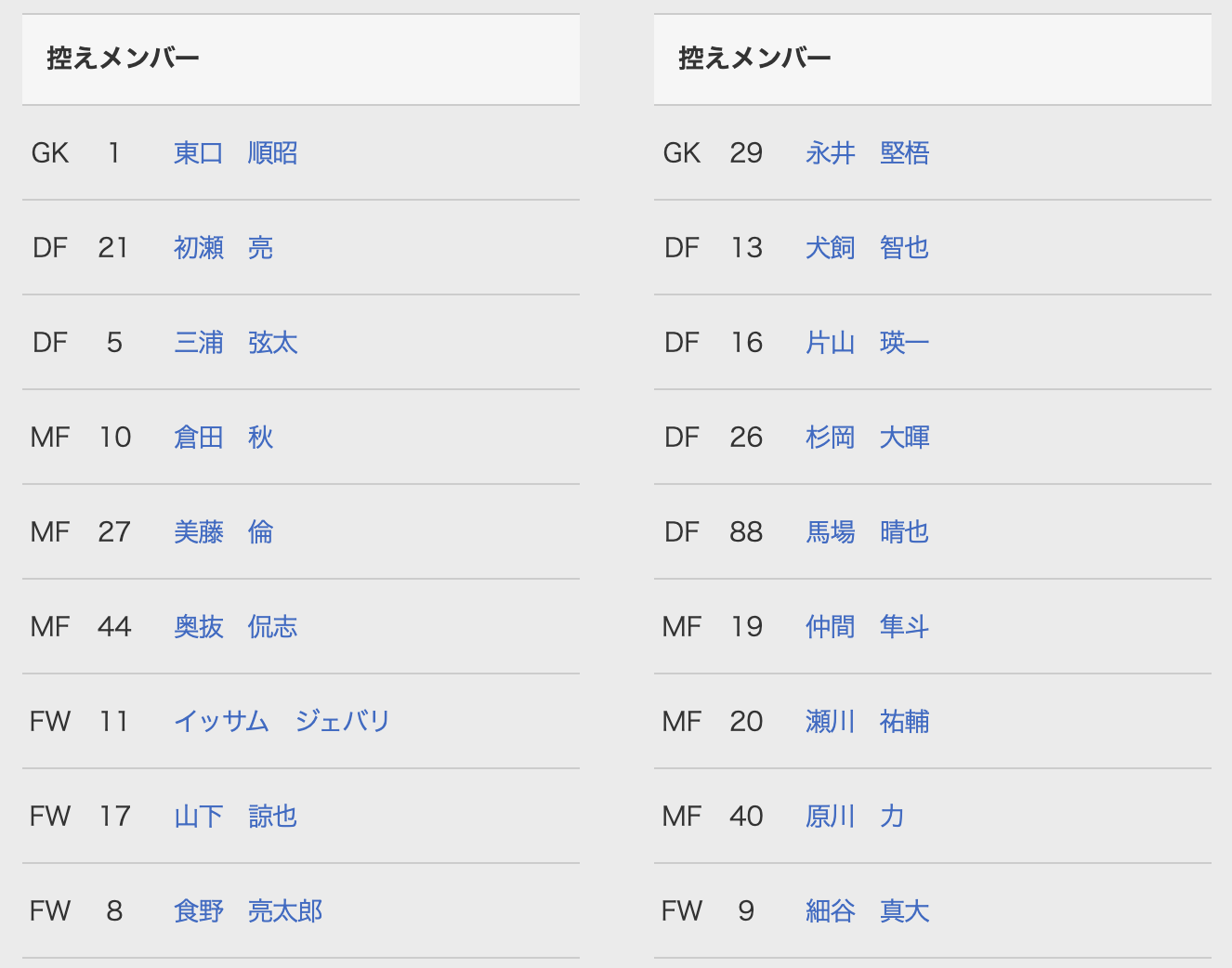Open 美藤 倫 profile link
The width and height of the screenshot is (1232, 968).
(x=223, y=532)
